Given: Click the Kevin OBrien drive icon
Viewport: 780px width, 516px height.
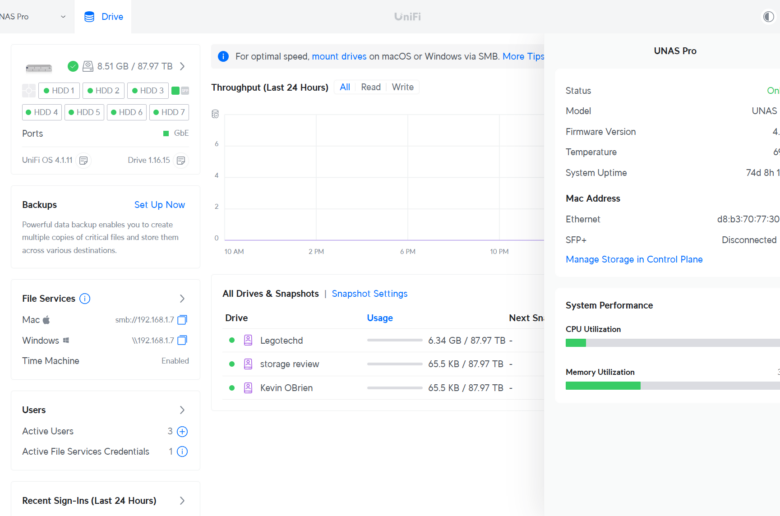Looking at the screenshot, I should pyautogui.click(x=248, y=388).
